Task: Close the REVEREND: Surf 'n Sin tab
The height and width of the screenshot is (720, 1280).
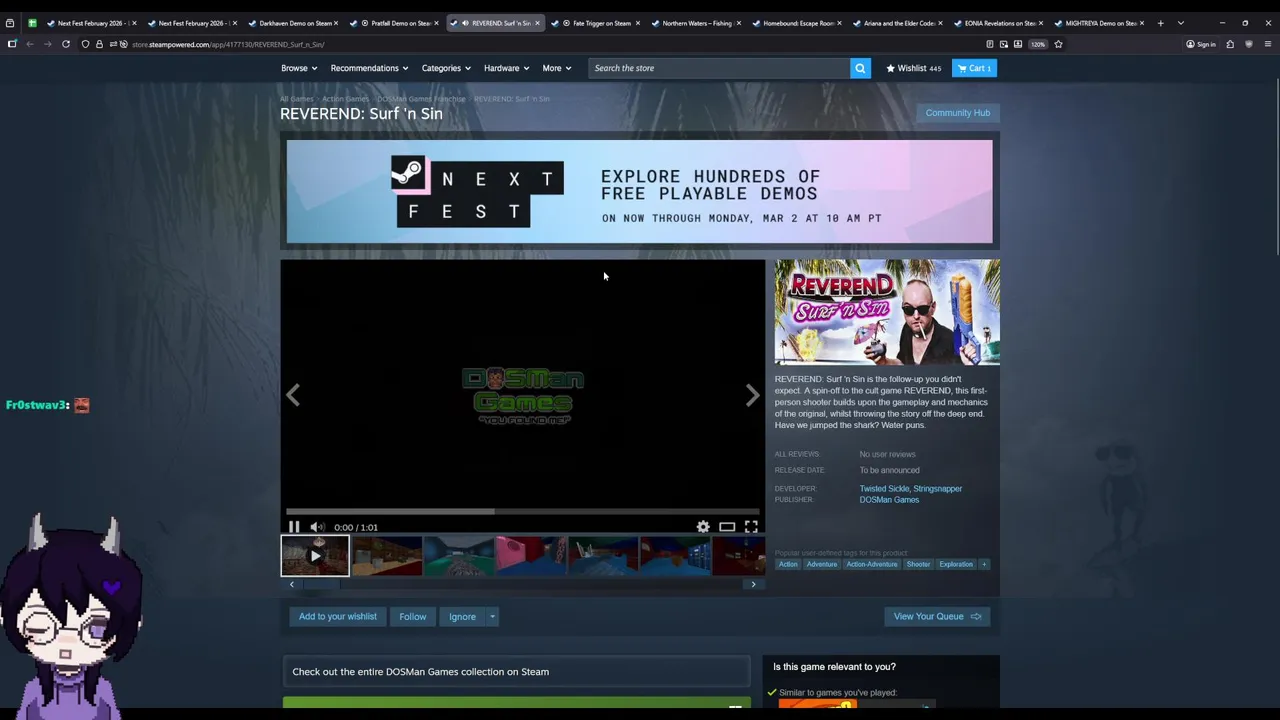Action: point(538,23)
